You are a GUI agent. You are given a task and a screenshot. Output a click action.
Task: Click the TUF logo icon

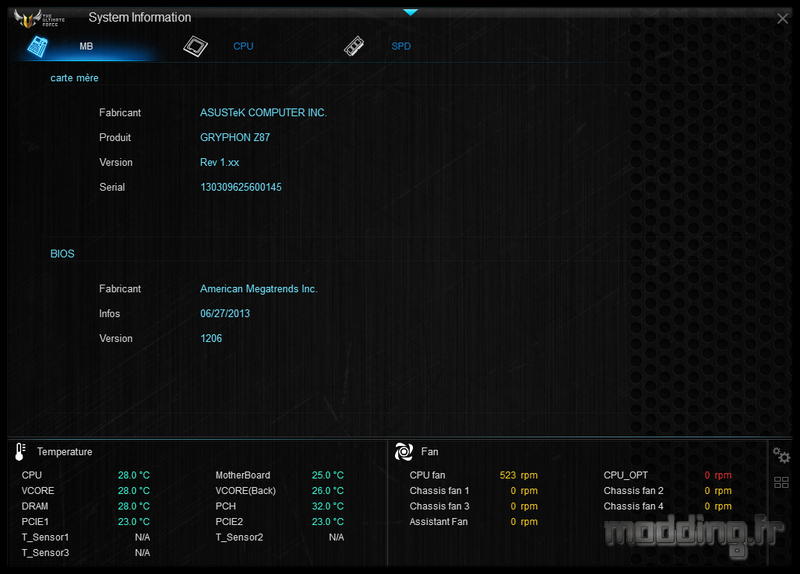[39, 18]
